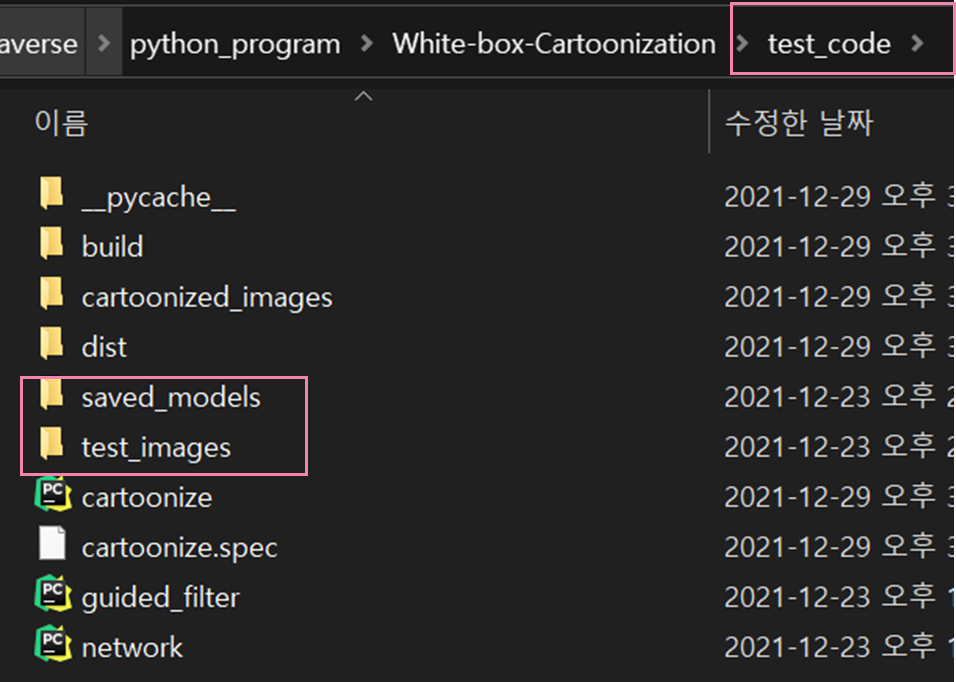Navigate to the python_program breadcrumb
The width and height of the screenshot is (956, 682).
pyautogui.click(x=235, y=43)
